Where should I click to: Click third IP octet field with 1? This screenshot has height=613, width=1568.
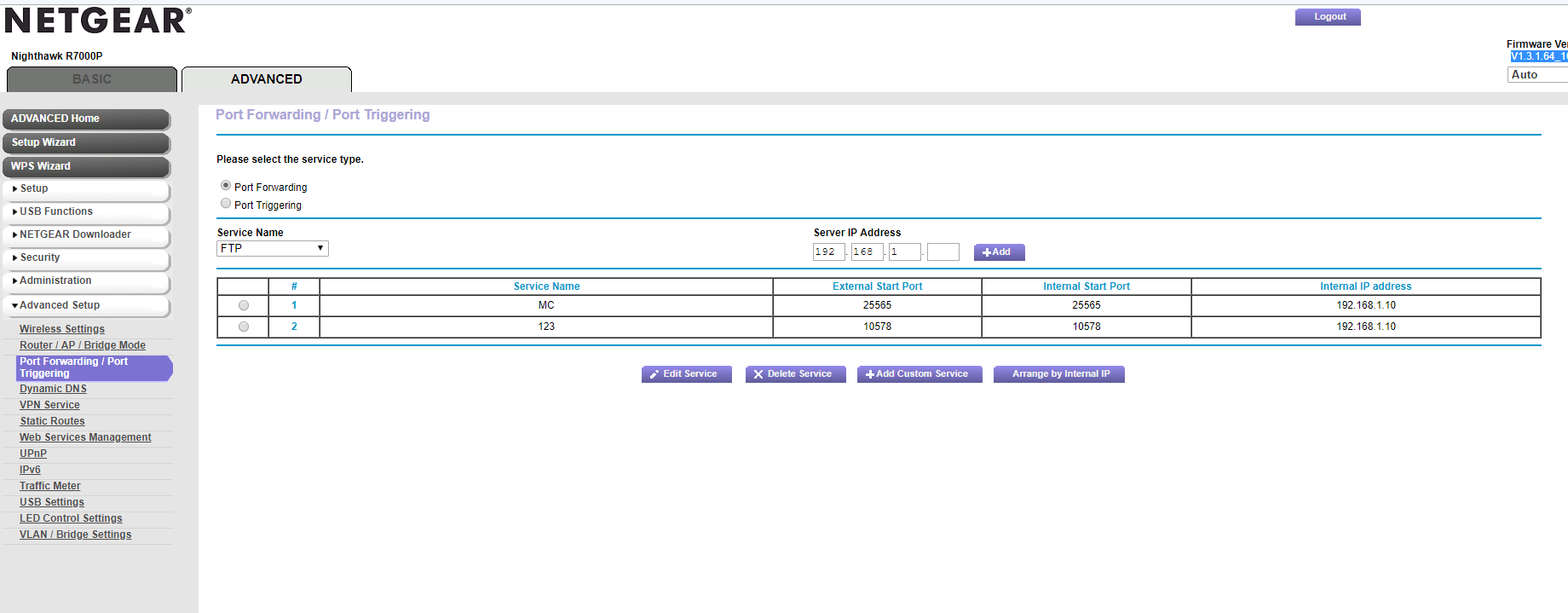click(905, 252)
